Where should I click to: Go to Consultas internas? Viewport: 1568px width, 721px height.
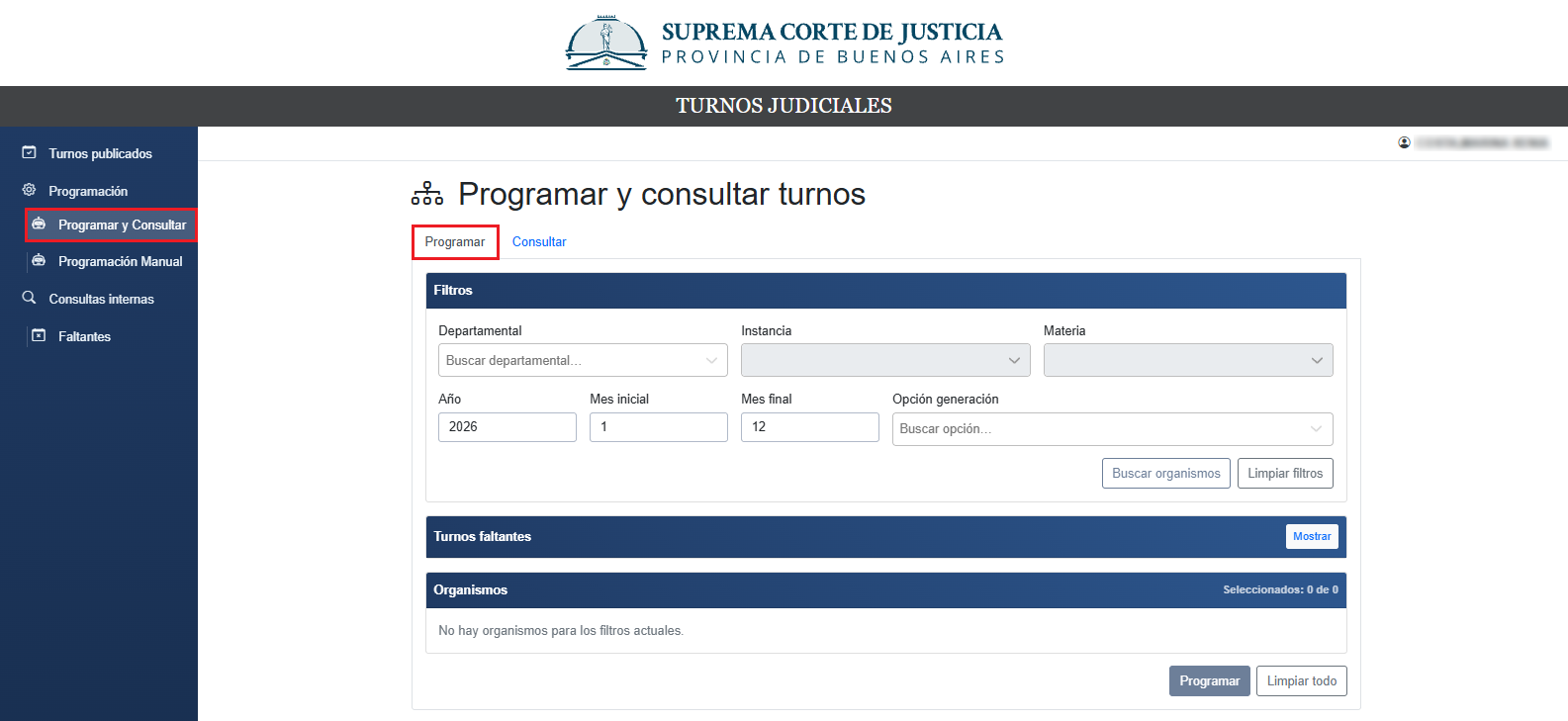click(101, 299)
